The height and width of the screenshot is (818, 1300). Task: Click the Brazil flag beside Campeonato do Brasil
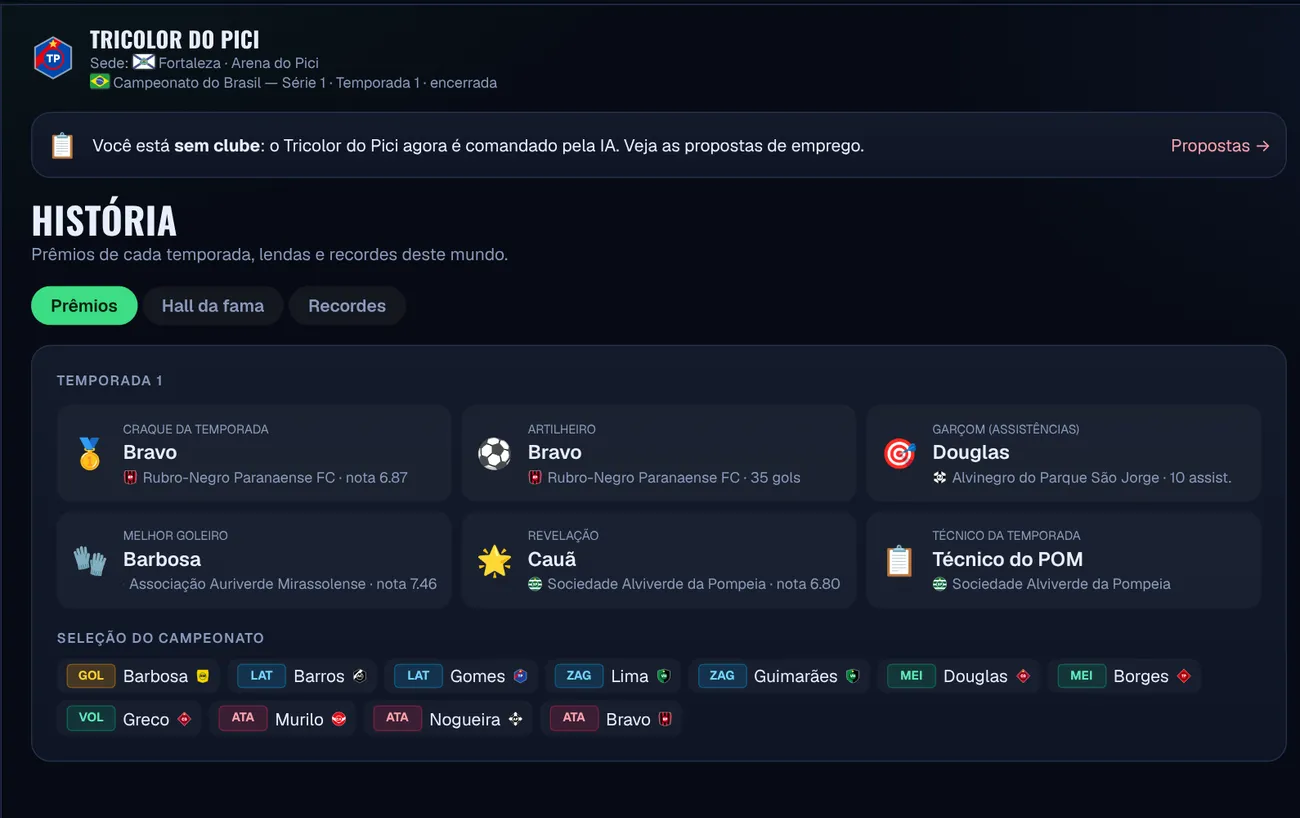pos(100,82)
